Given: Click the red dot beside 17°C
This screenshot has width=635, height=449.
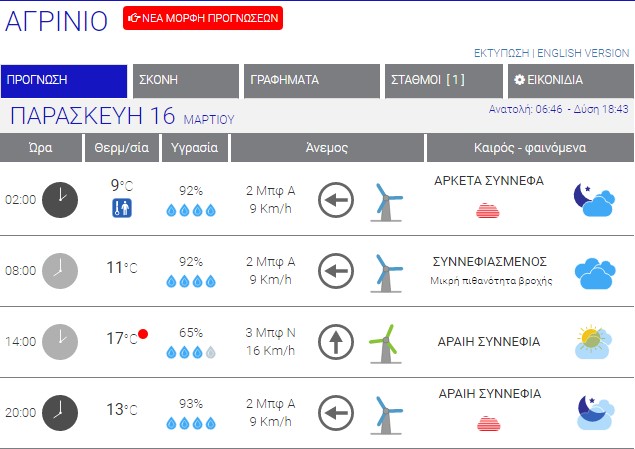Looking at the screenshot, I should (144, 334).
